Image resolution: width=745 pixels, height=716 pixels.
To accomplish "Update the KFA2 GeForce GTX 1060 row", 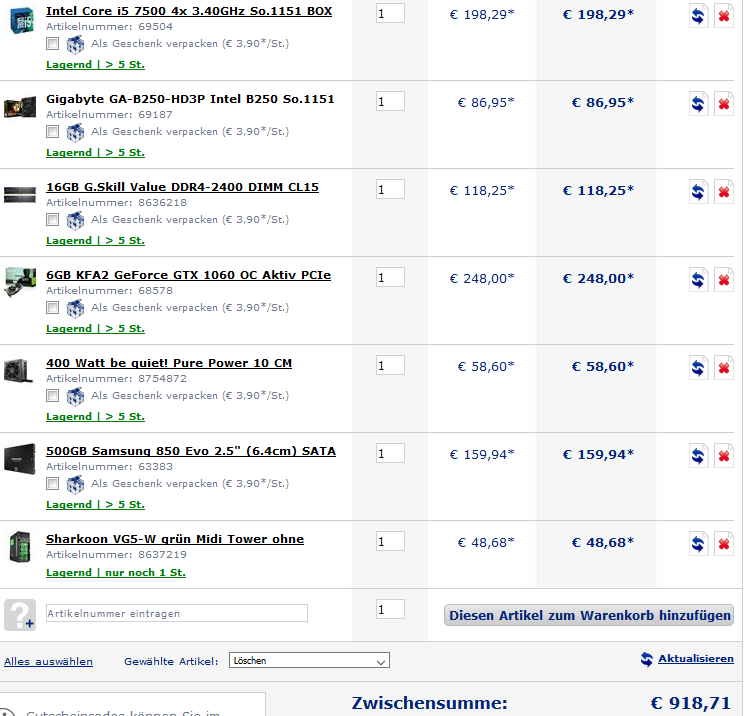I will pyautogui.click(x=698, y=279).
